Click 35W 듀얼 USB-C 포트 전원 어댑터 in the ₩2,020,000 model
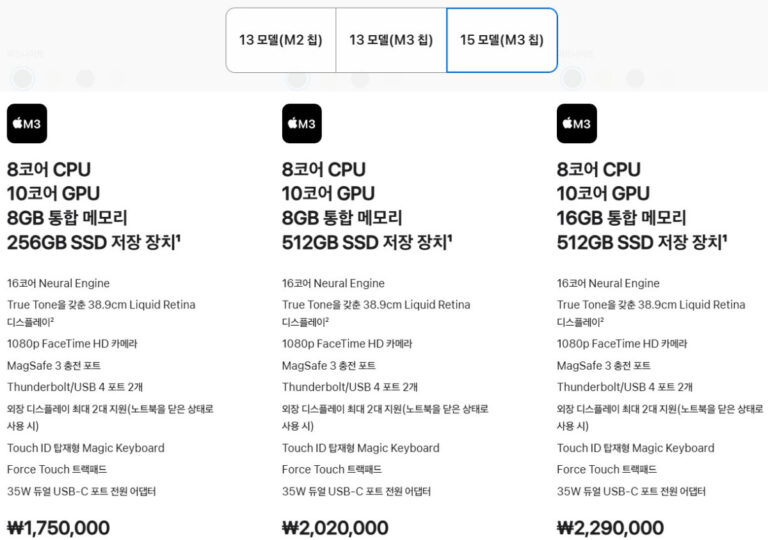Image resolution: width=768 pixels, height=540 pixels. coord(356,491)
